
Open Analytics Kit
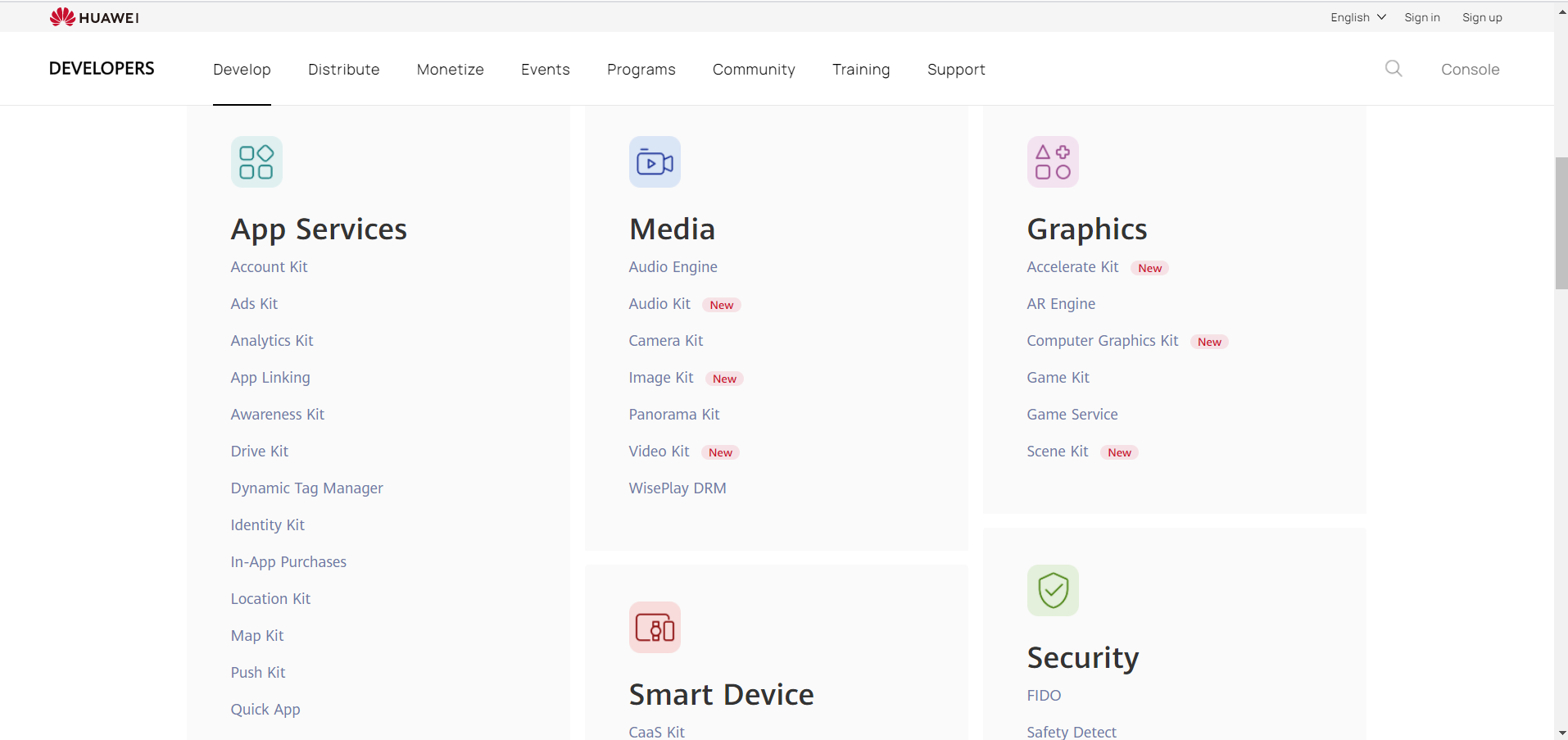(x=272, y=341)
